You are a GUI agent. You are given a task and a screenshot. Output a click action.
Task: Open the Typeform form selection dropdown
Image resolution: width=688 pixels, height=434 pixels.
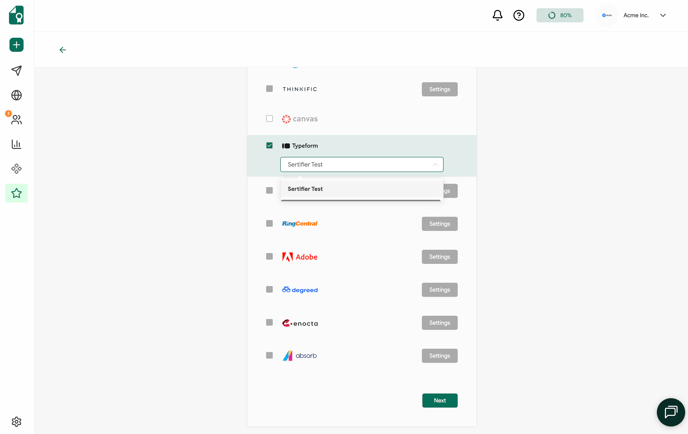pos(361,164)
